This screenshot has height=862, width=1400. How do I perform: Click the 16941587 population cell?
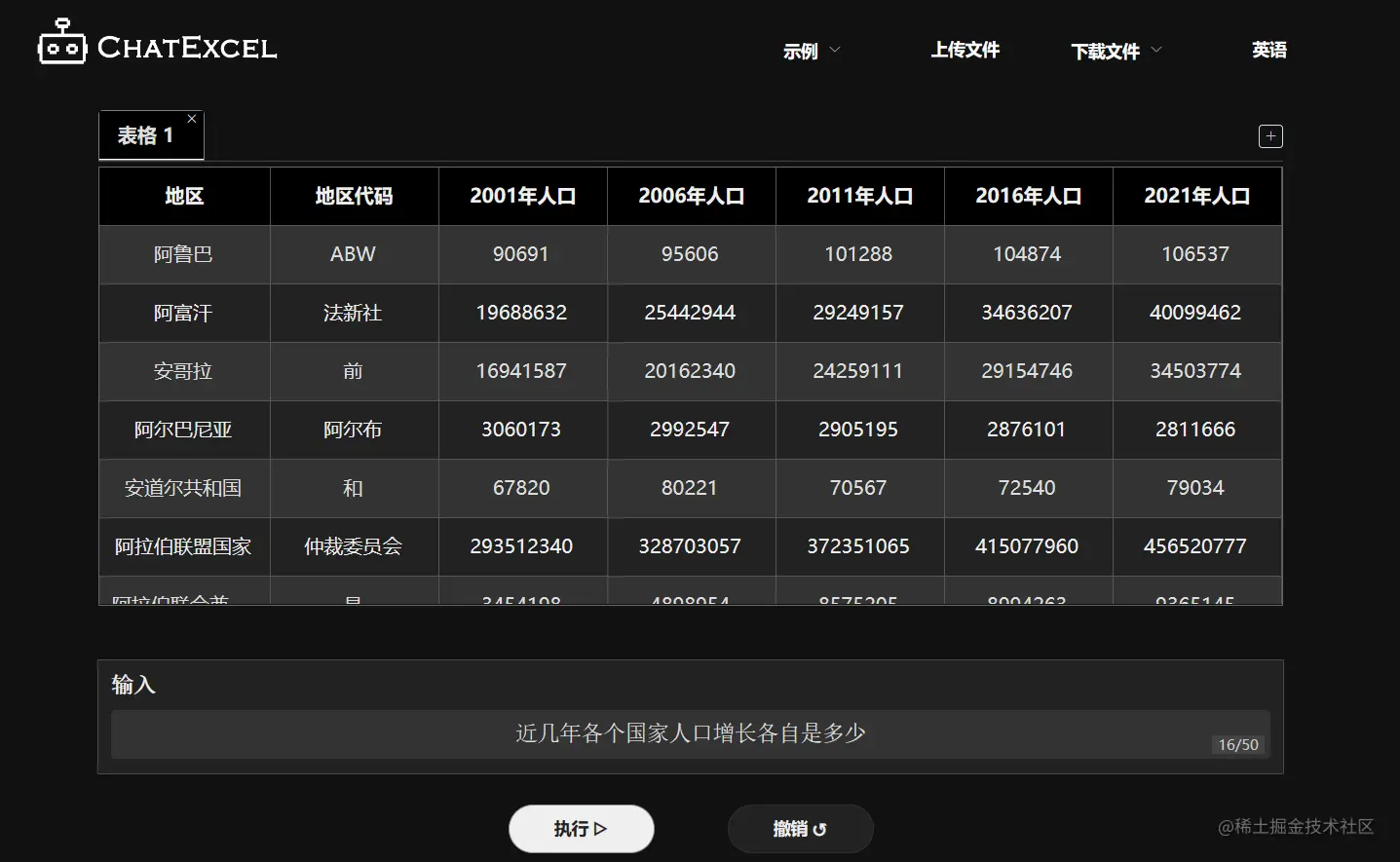(x=522, y=371)
